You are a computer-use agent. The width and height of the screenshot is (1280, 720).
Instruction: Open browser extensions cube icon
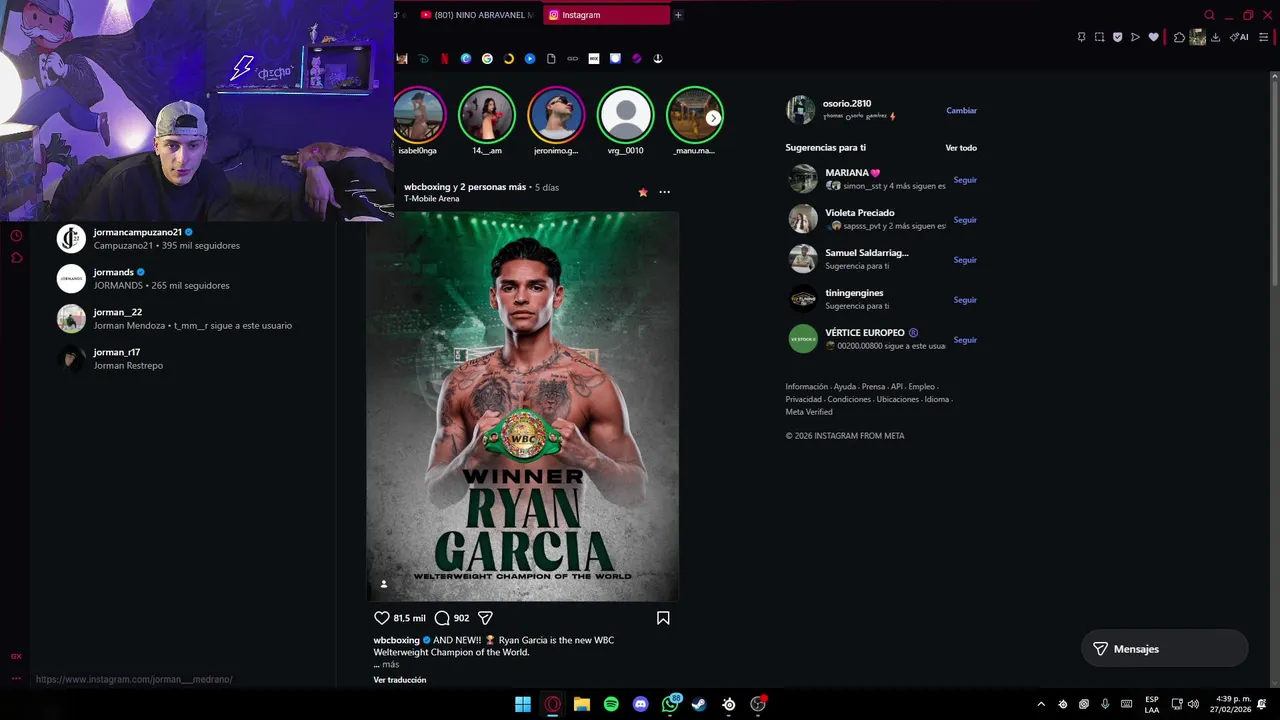click(x=1179, y=37)
